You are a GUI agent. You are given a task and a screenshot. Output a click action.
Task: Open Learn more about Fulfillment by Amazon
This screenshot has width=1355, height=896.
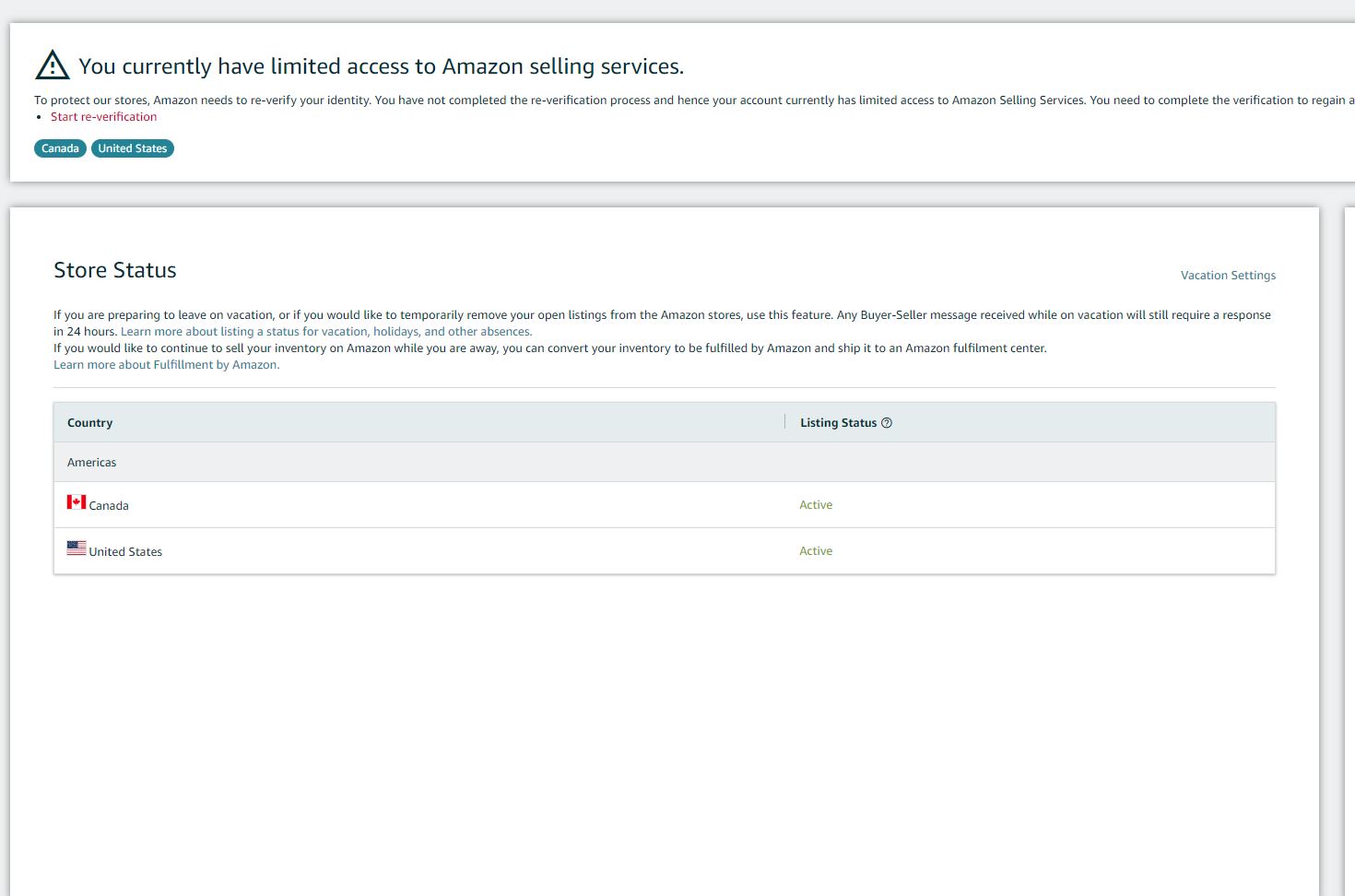point(166,365)
